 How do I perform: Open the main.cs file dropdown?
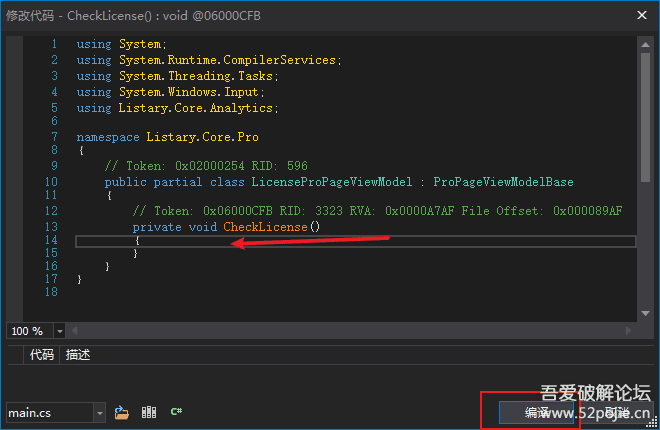click(x=99, y=412)
